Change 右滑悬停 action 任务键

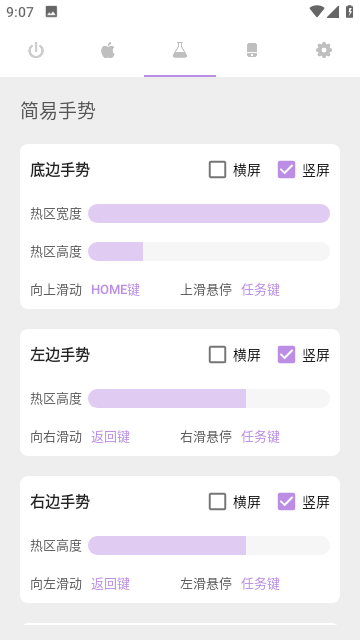click(260, 437)
